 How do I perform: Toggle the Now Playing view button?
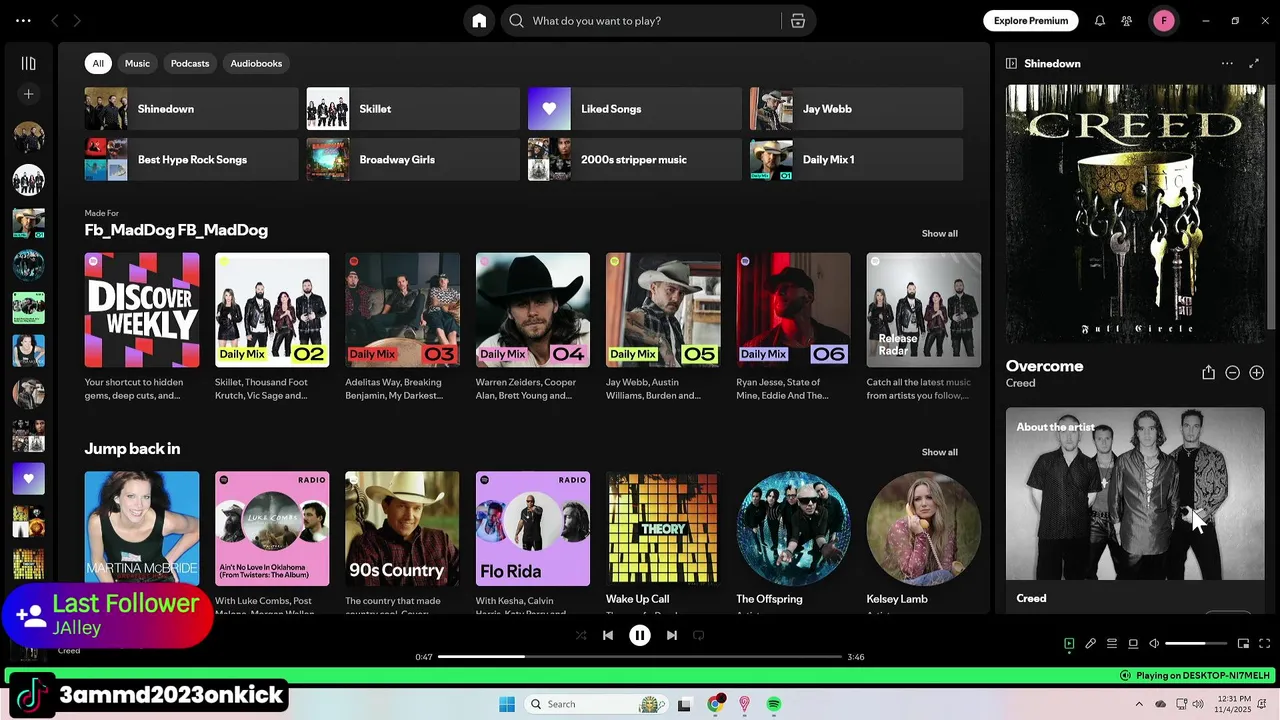click(x=1069, y=644)
